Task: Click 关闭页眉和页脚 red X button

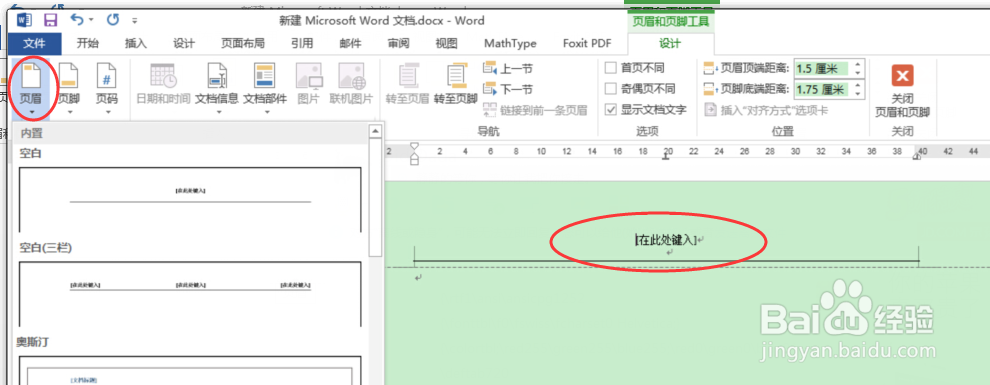Action: point(902,91)
